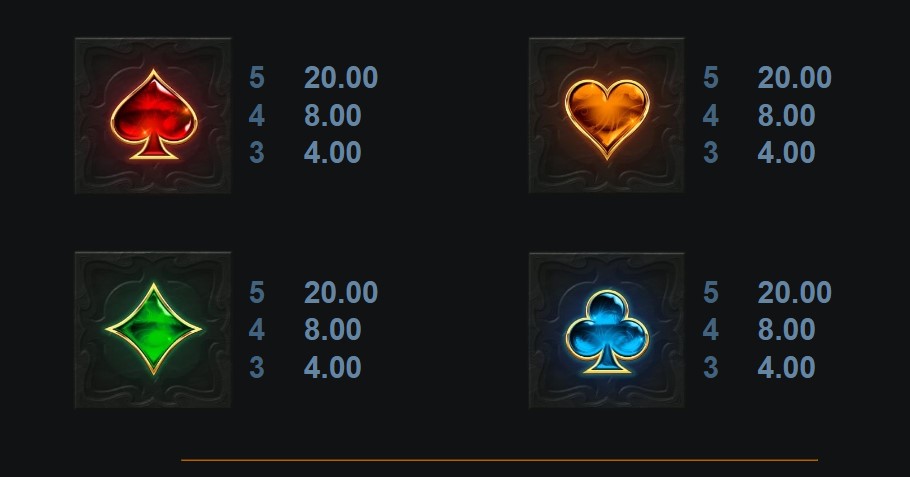Select the 4.00 payout beside blue club
The width and height of the screenshot is (910, 477).
(x=786, y=367)
